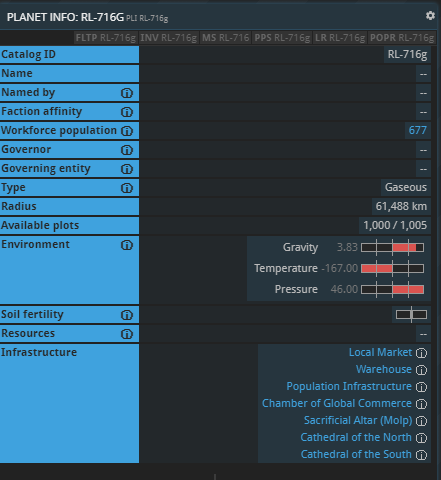Image resolution: width=441 pixels, height=480 pixels.
Task: Select the POPR RL-716g tab
Action: click(x=402, y=38)
